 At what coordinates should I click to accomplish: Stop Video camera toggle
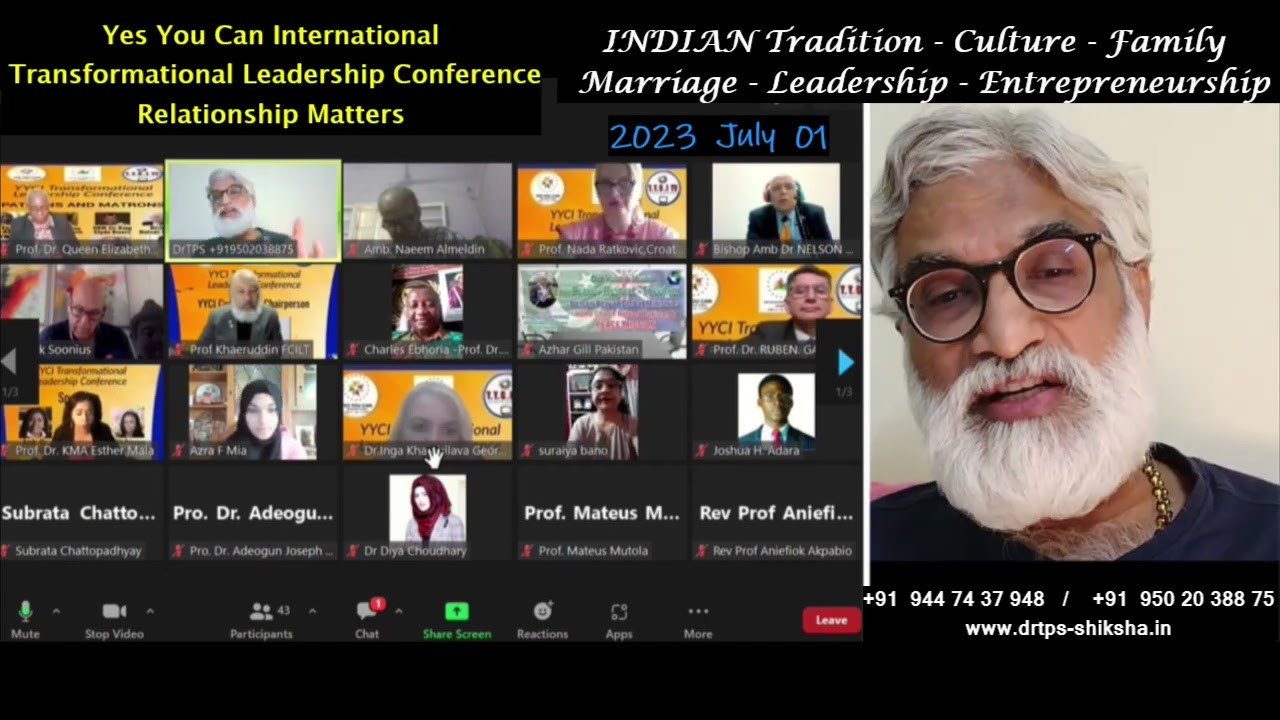tap(114, 619)
